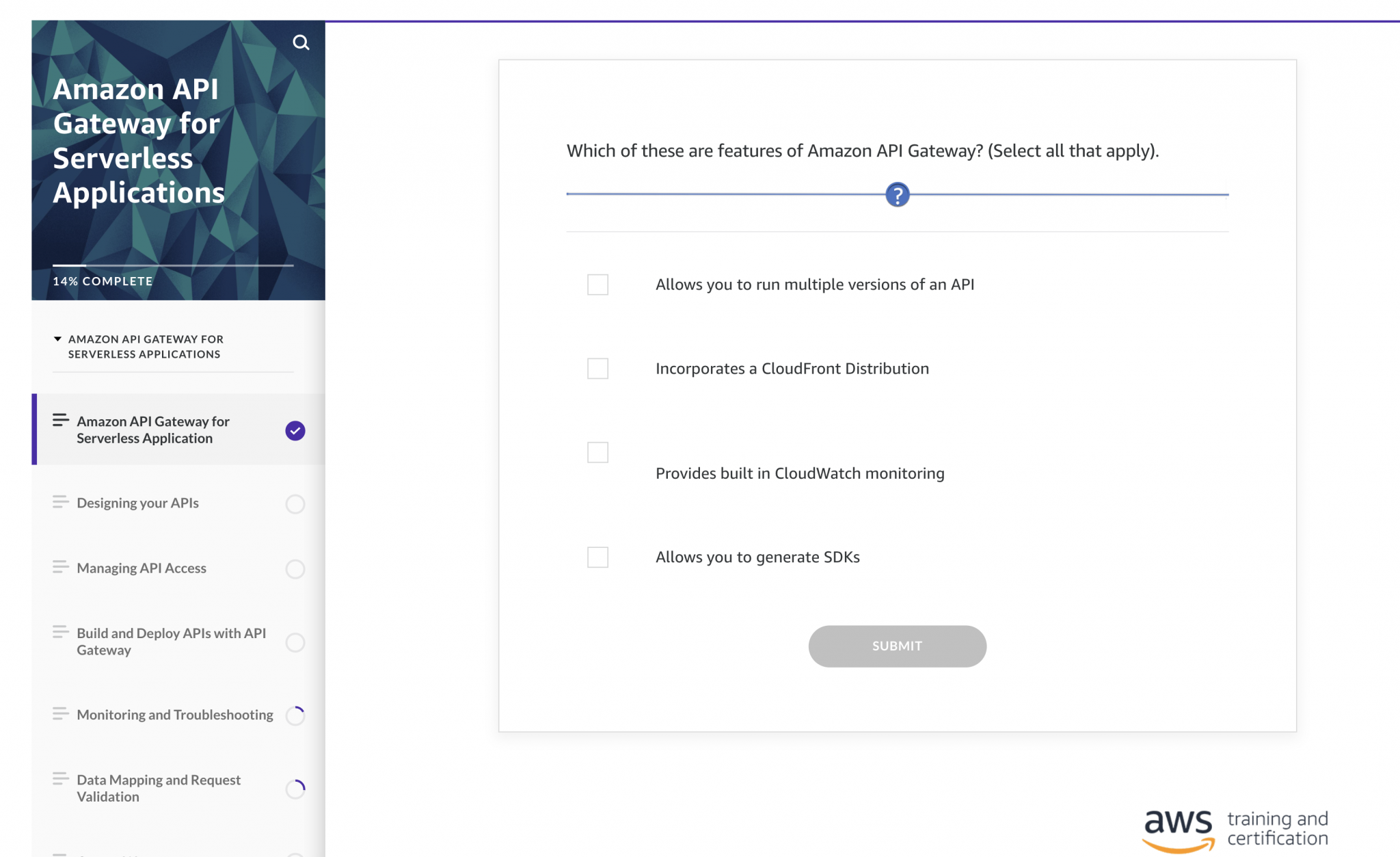Tick the 'Incorporates a CloudFront Distribution' checkbox
Image resolution: width=1400 pixels, height=857 pixels.
pos(597,369)
